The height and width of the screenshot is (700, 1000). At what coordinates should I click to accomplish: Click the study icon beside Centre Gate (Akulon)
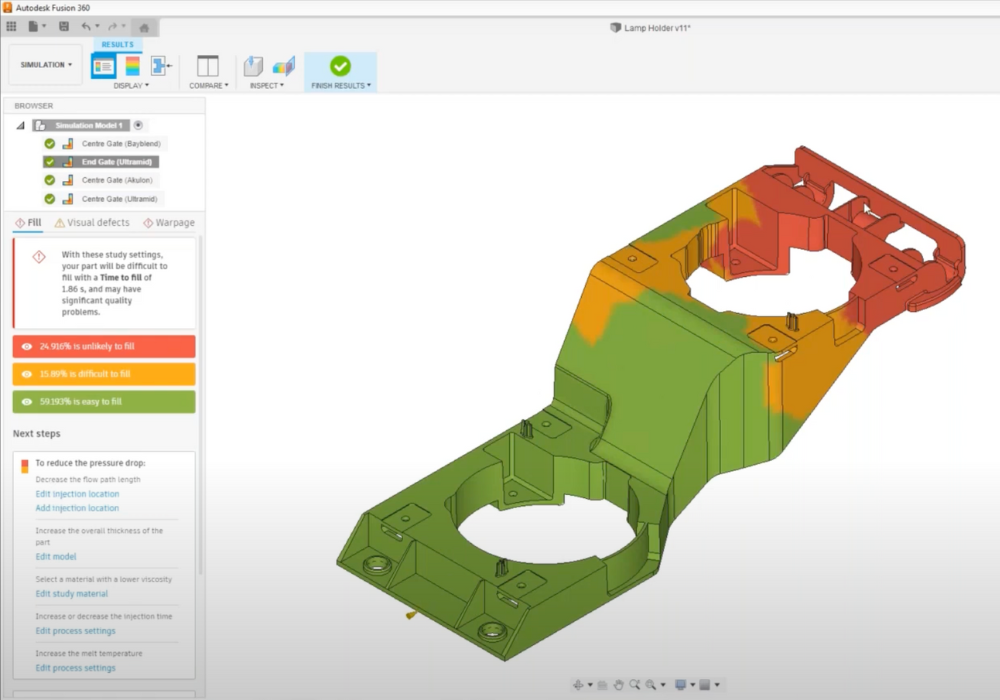pos(68,180)
